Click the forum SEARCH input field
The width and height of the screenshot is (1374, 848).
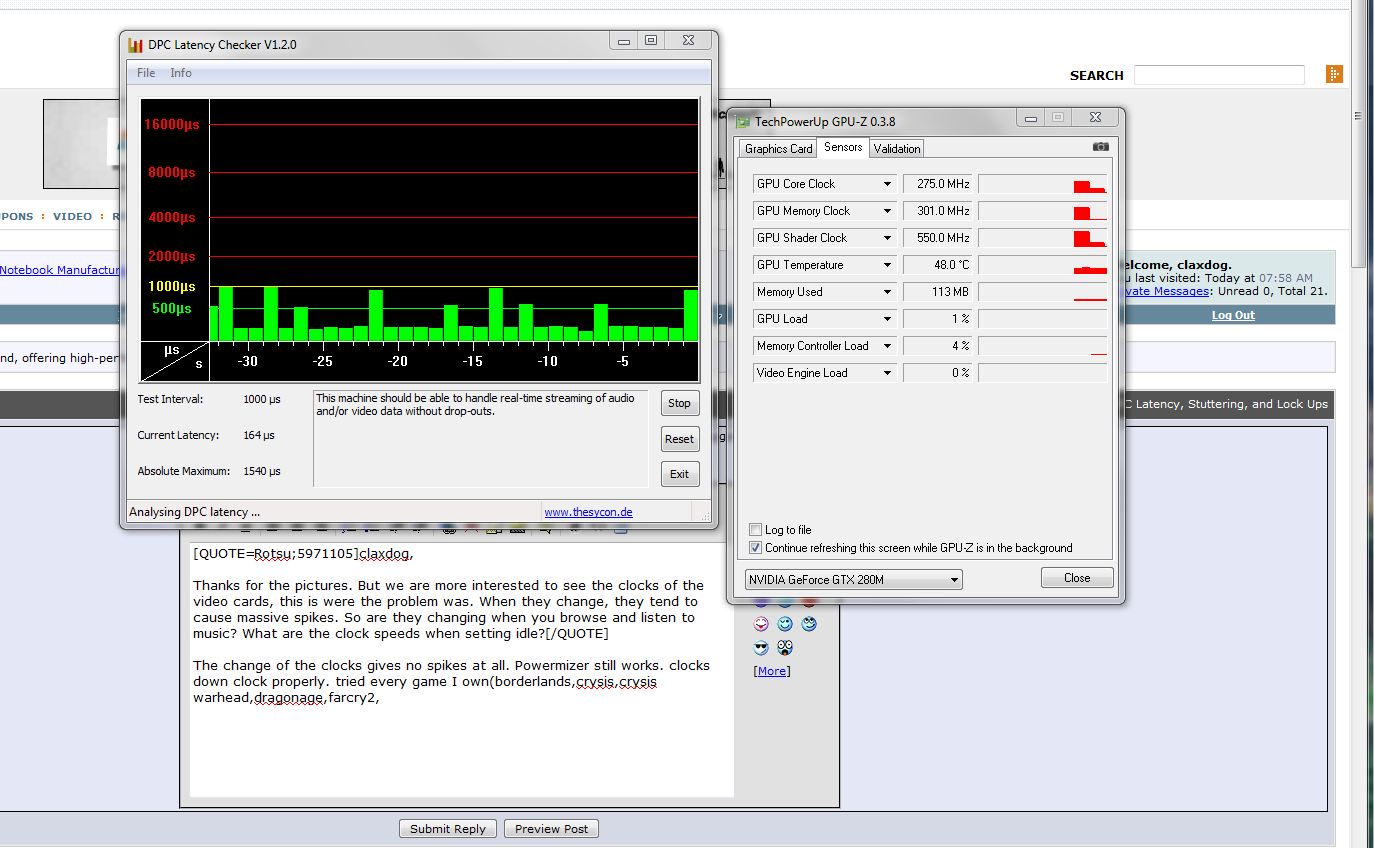tap(1219, 75)
